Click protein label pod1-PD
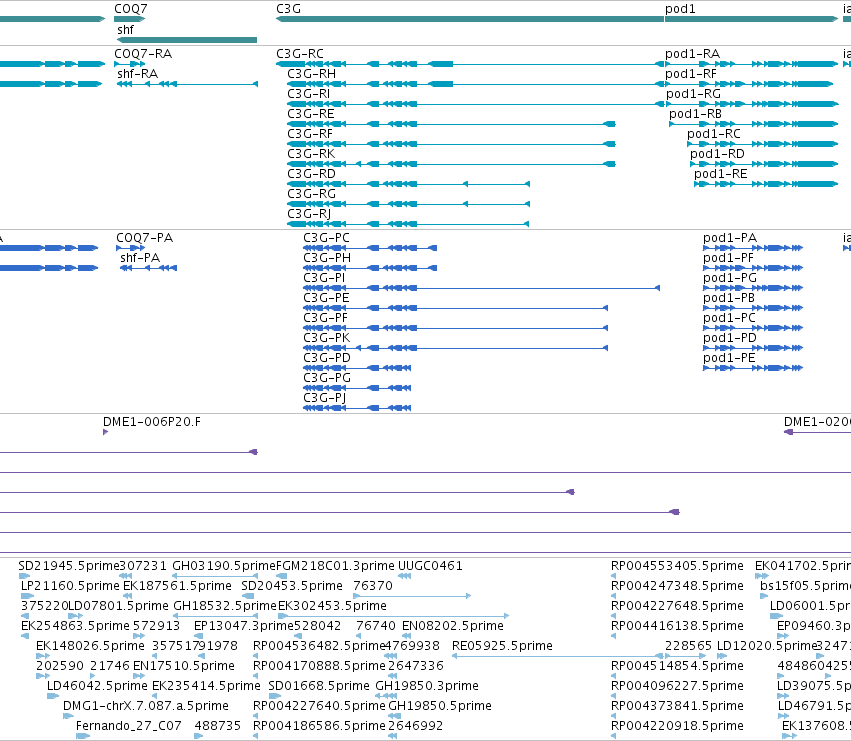851x741 pixels. pos(730,338)
